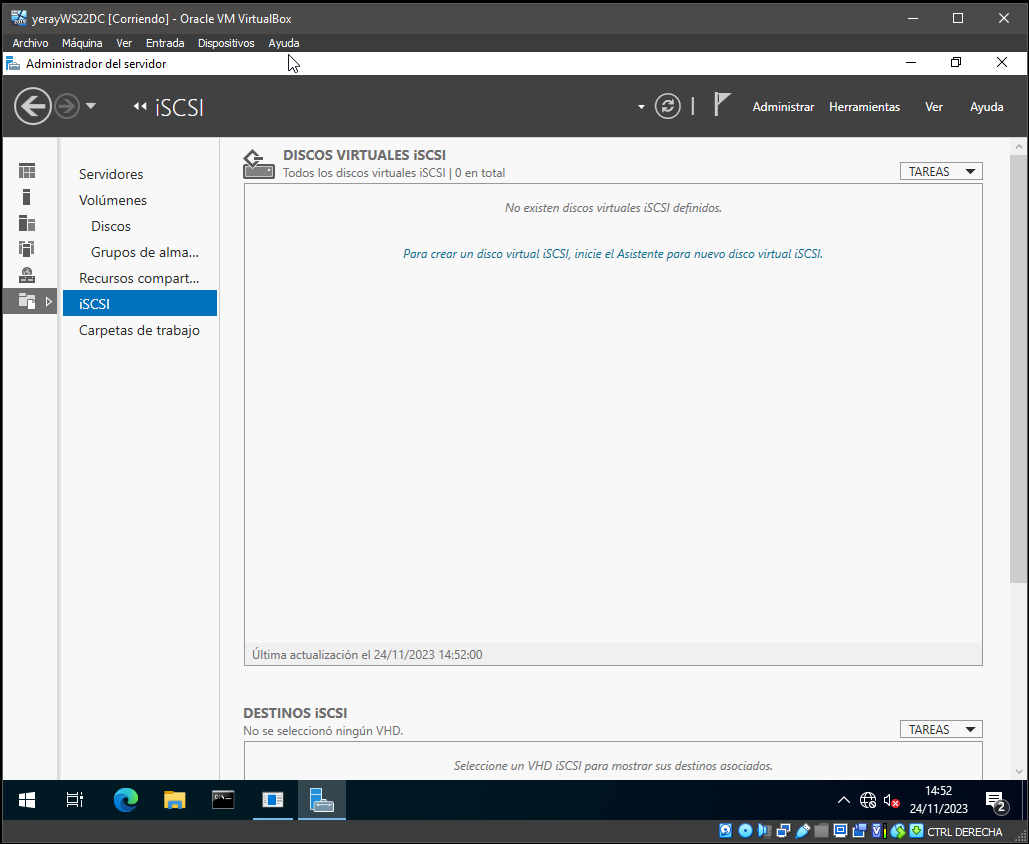Click the breadcrumb double-chevron before iSCSI

tap(139, 106)
